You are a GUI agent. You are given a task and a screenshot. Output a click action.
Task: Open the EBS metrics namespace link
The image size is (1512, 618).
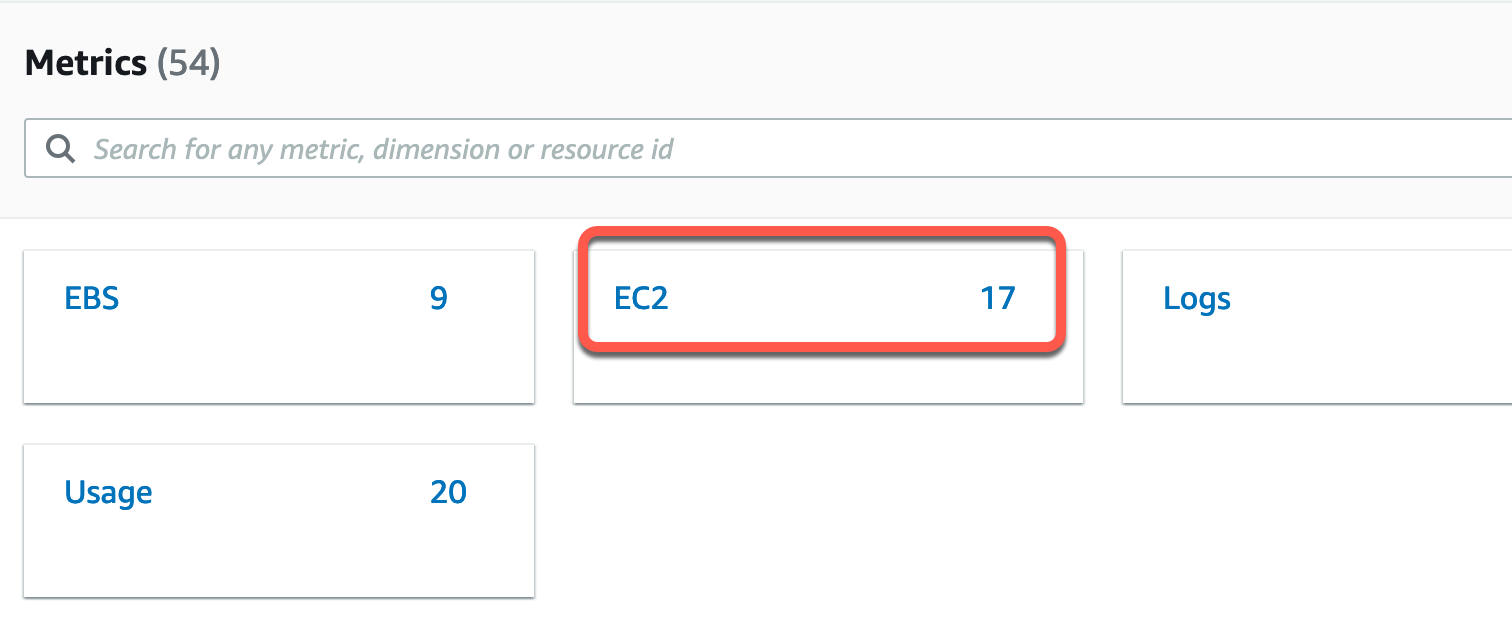coord(92,298)
